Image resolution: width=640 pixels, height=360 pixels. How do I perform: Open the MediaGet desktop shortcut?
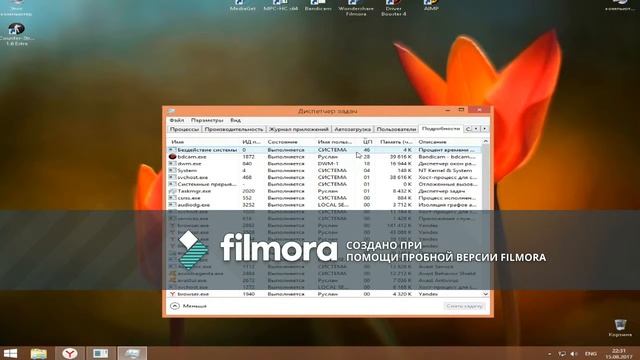(x=242, y=5)
